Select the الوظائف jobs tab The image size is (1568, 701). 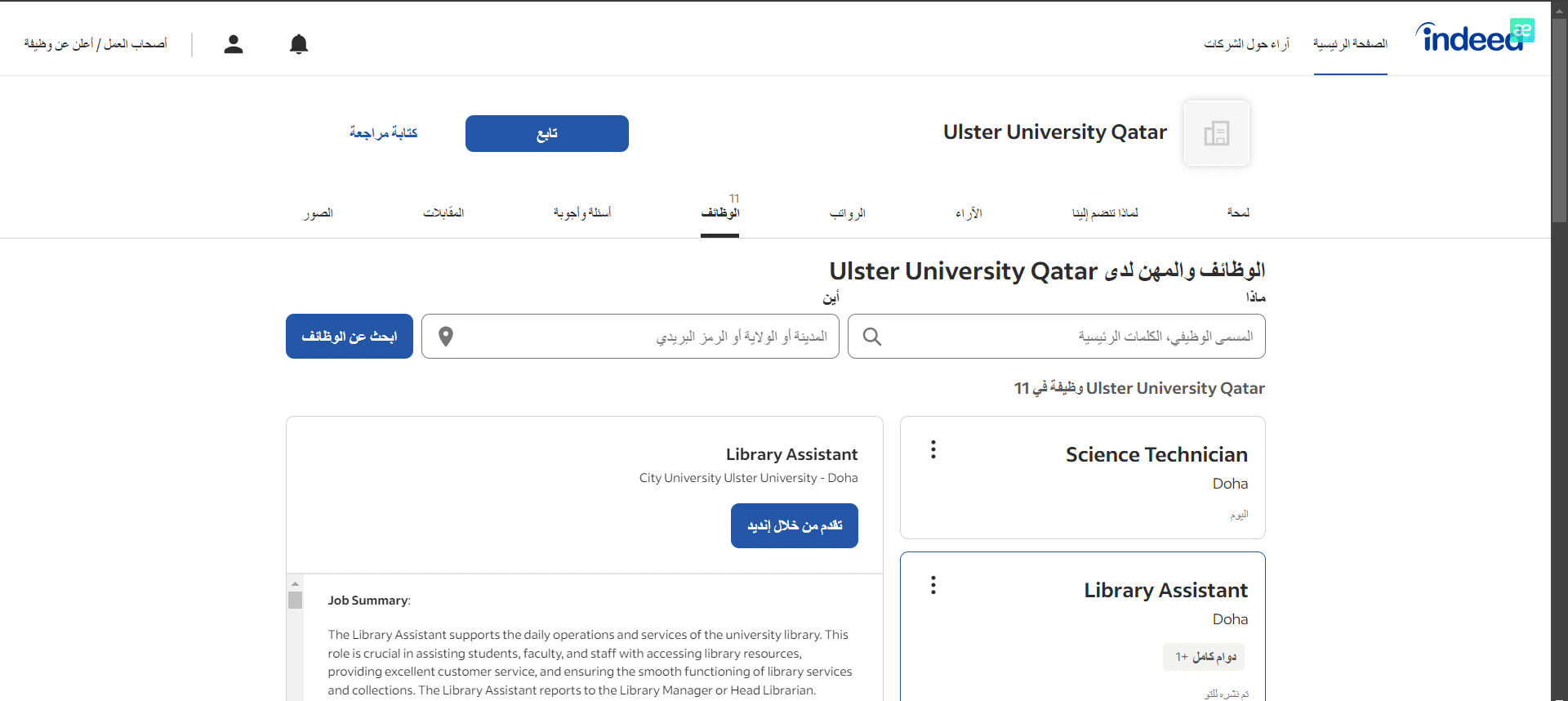tap(719, 212)
